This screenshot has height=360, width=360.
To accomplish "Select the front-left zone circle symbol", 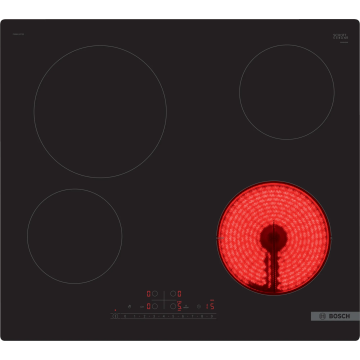I will click(155, 306).
